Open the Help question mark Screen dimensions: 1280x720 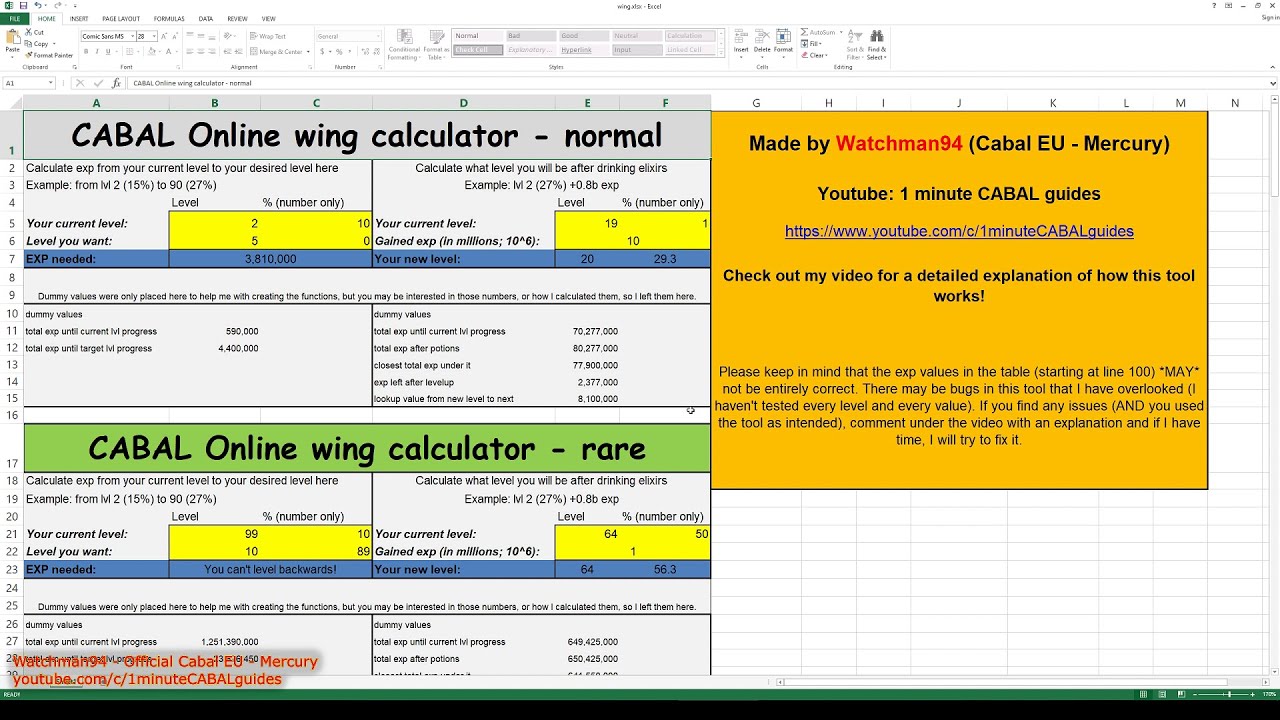pos(1214,6)
